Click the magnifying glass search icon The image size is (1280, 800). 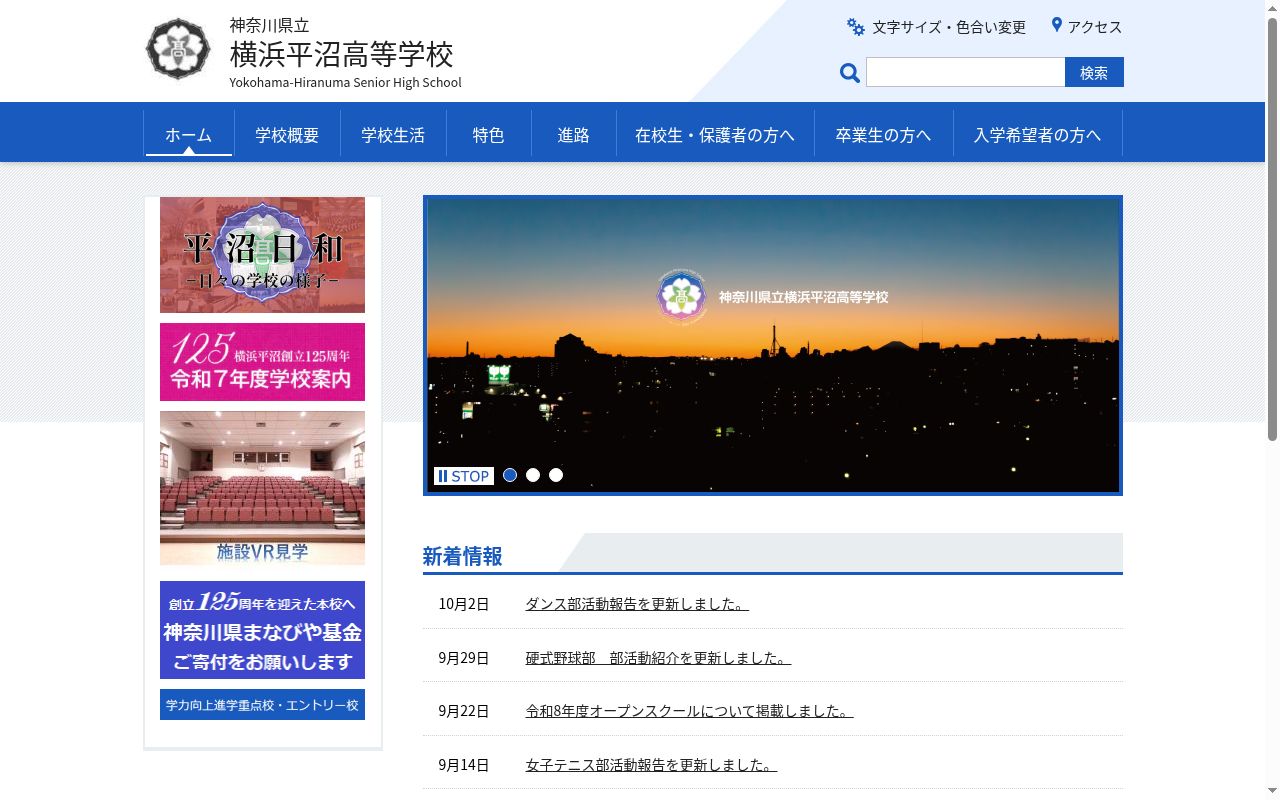(x=850, y=72)
